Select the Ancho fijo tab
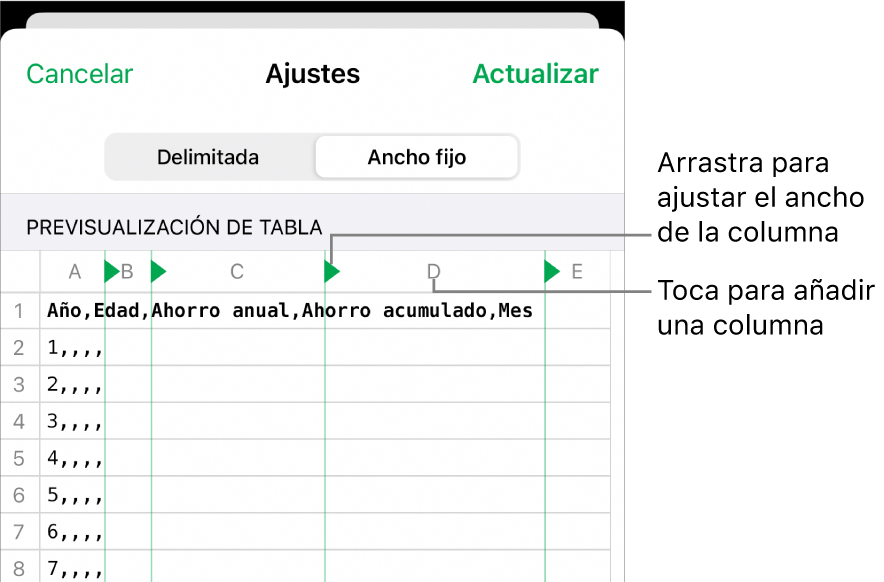This screenshot has width=884, height=582. point(417,157)
